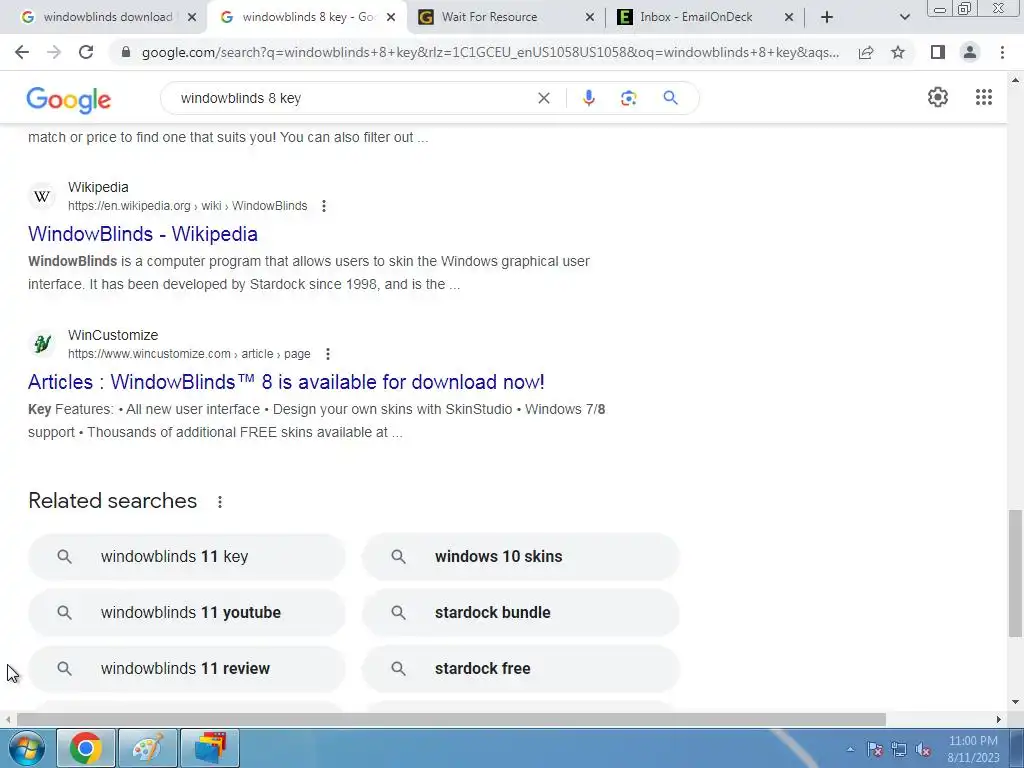
Task: Click Chrome in the taskbar
Action: point(86,748)
